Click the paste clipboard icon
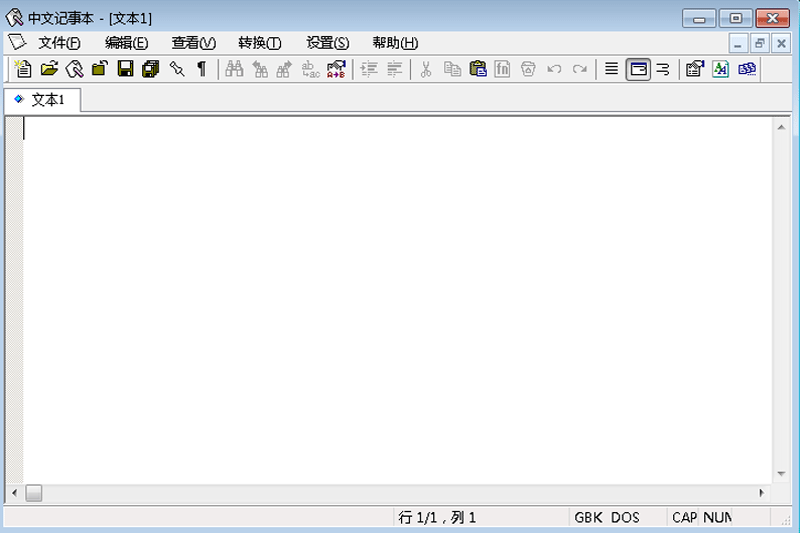Screen dimensions: 800x533 pyautogui.click(x=478, y=69)
